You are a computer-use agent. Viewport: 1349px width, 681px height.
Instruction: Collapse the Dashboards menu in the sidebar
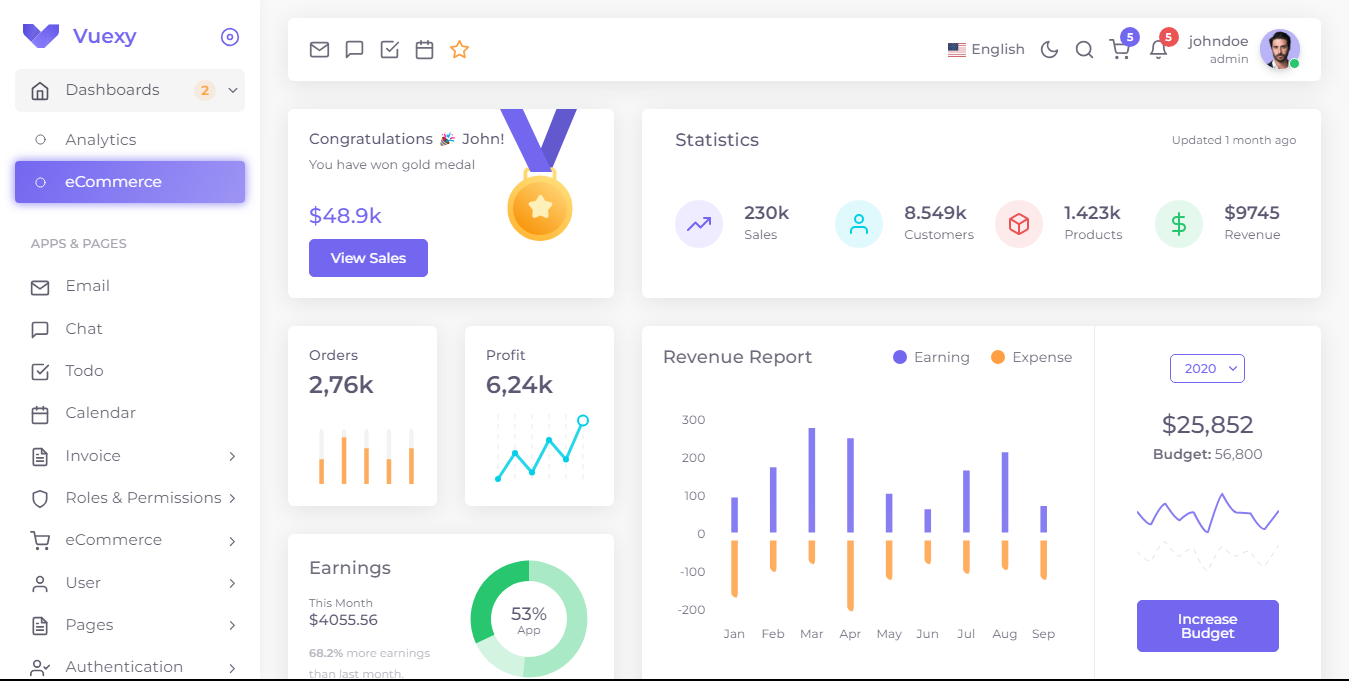tap(232, 90)
